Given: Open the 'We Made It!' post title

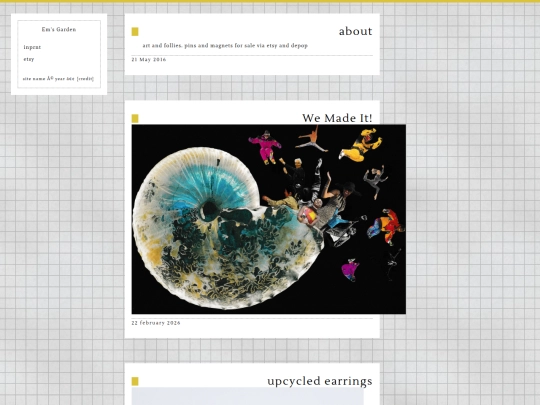Looking at the screenshot, I should [x=337, y=118].
